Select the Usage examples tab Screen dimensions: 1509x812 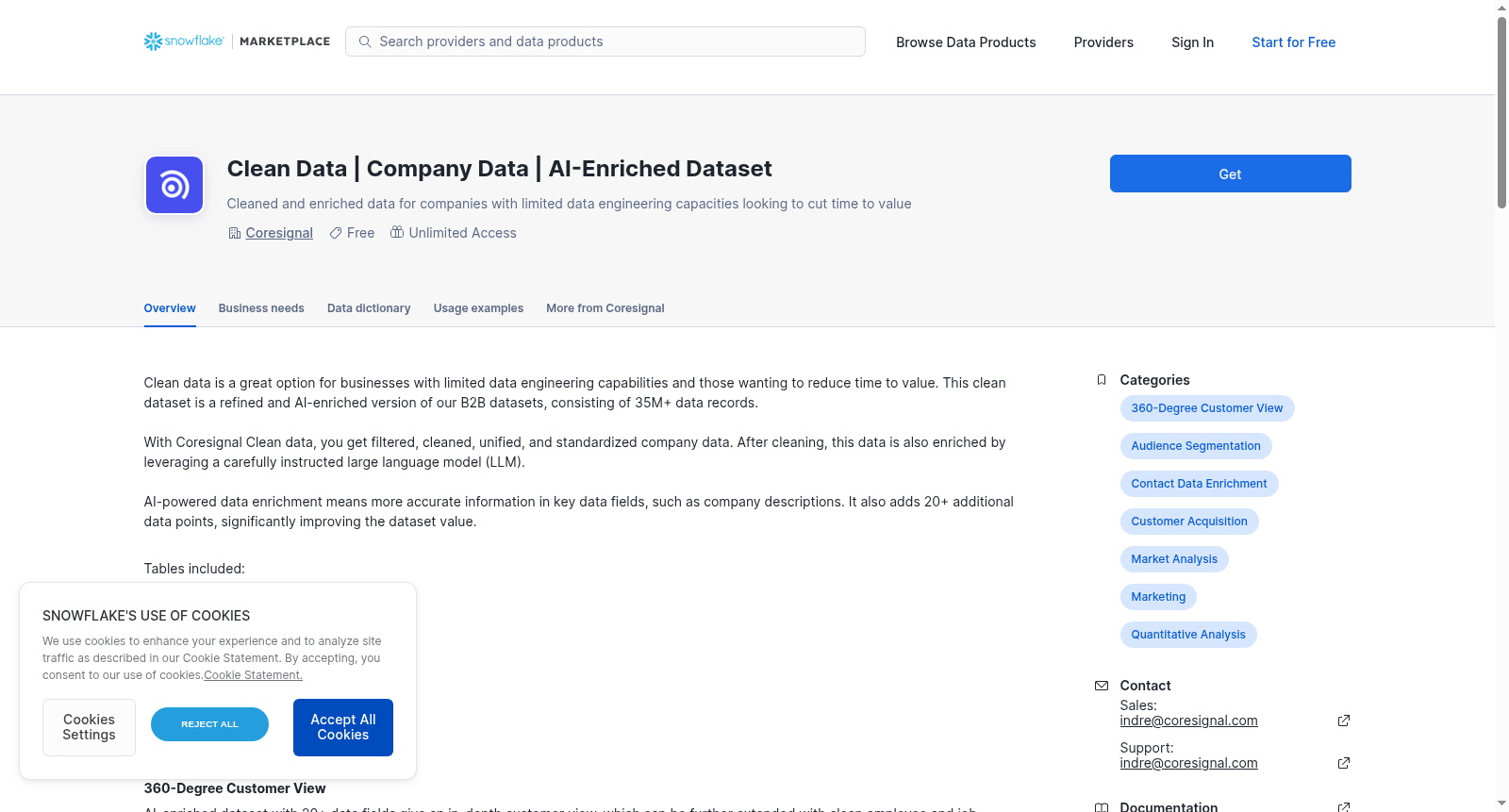478,308
